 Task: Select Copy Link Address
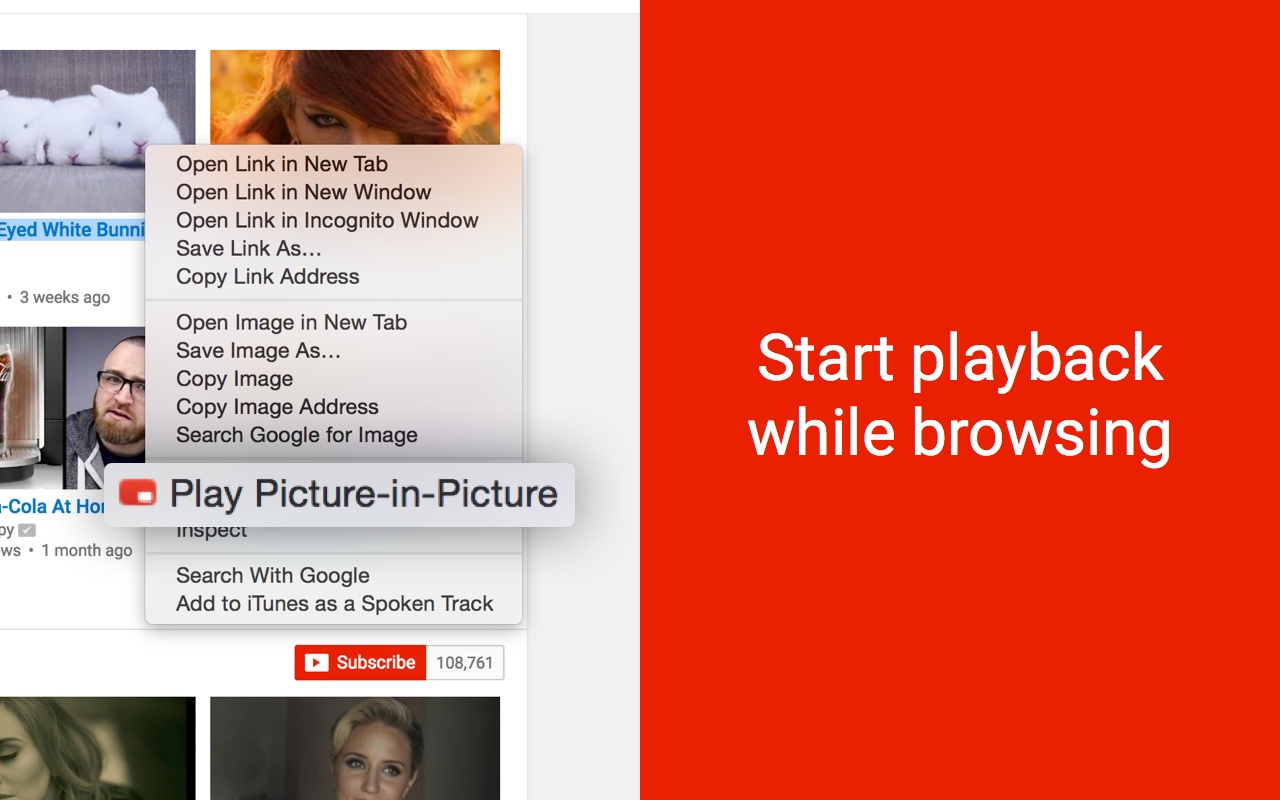(x=267, y=276)
